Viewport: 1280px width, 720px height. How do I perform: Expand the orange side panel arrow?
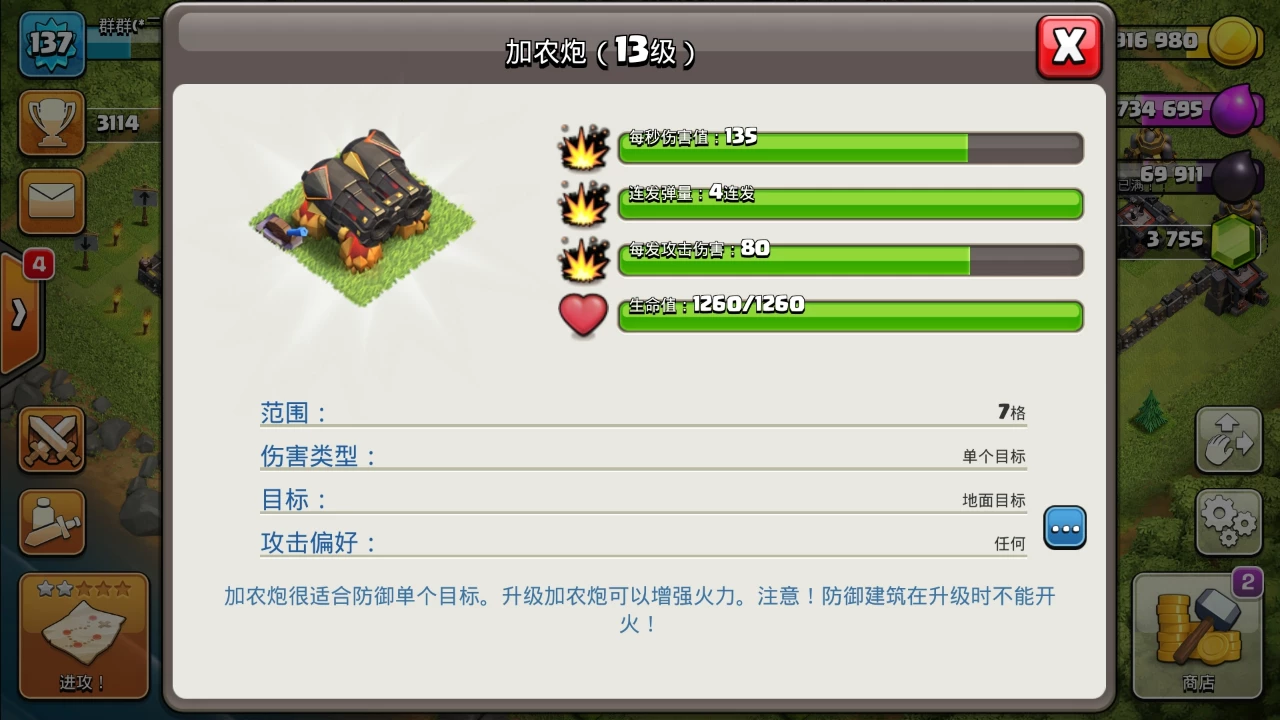(20, 314)
